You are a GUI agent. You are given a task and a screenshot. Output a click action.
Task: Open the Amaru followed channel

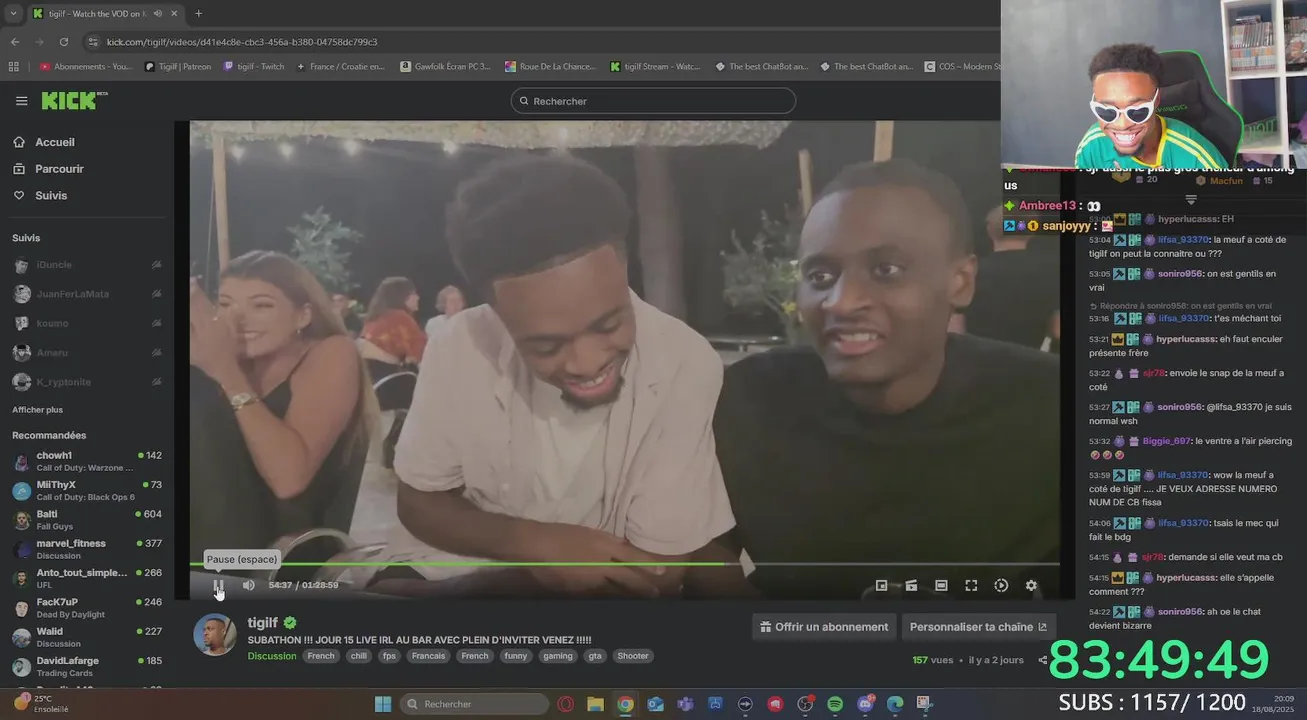click(x=87, y=352)
